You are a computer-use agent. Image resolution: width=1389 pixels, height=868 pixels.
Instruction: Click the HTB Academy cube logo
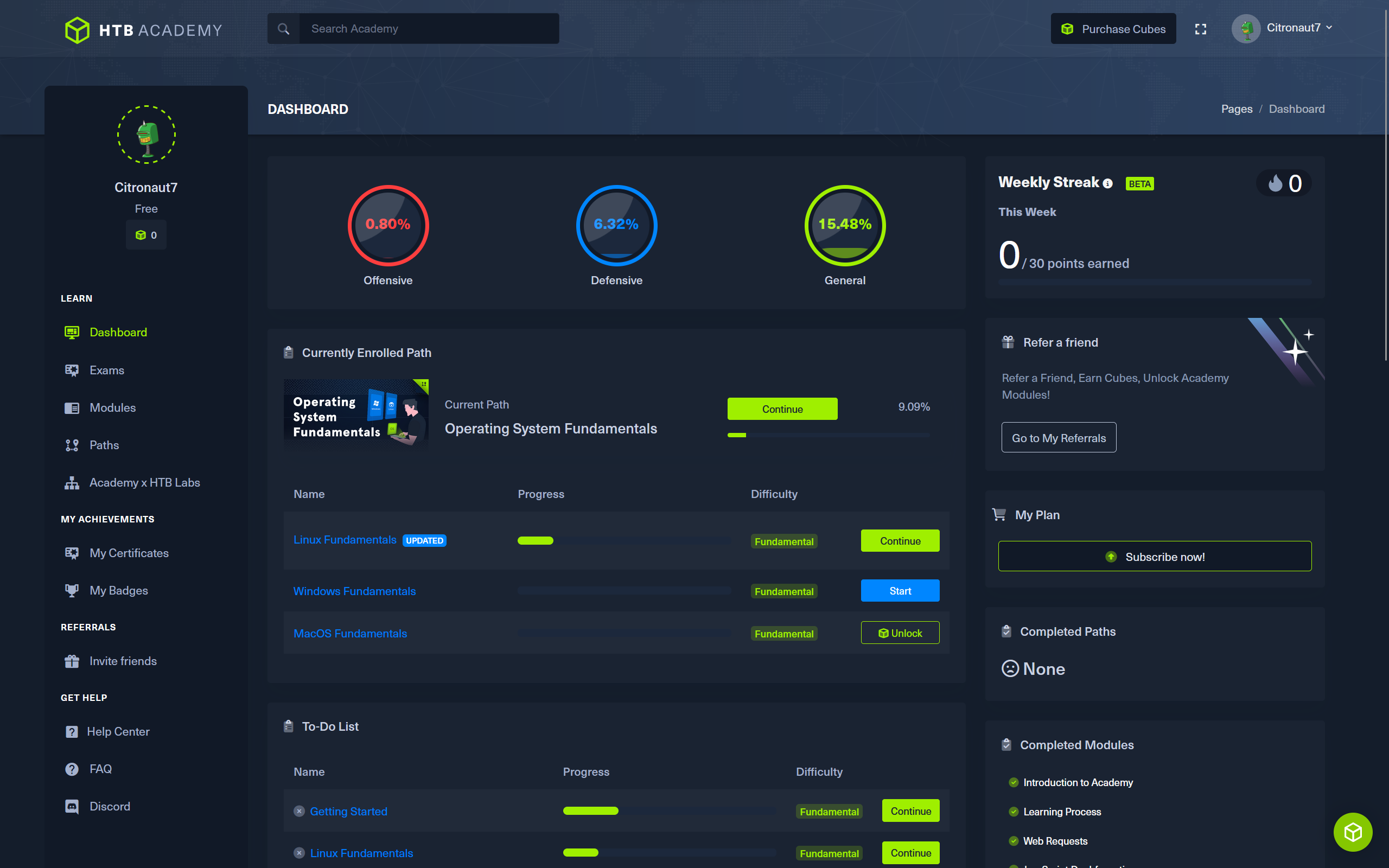tap(77, 30)
